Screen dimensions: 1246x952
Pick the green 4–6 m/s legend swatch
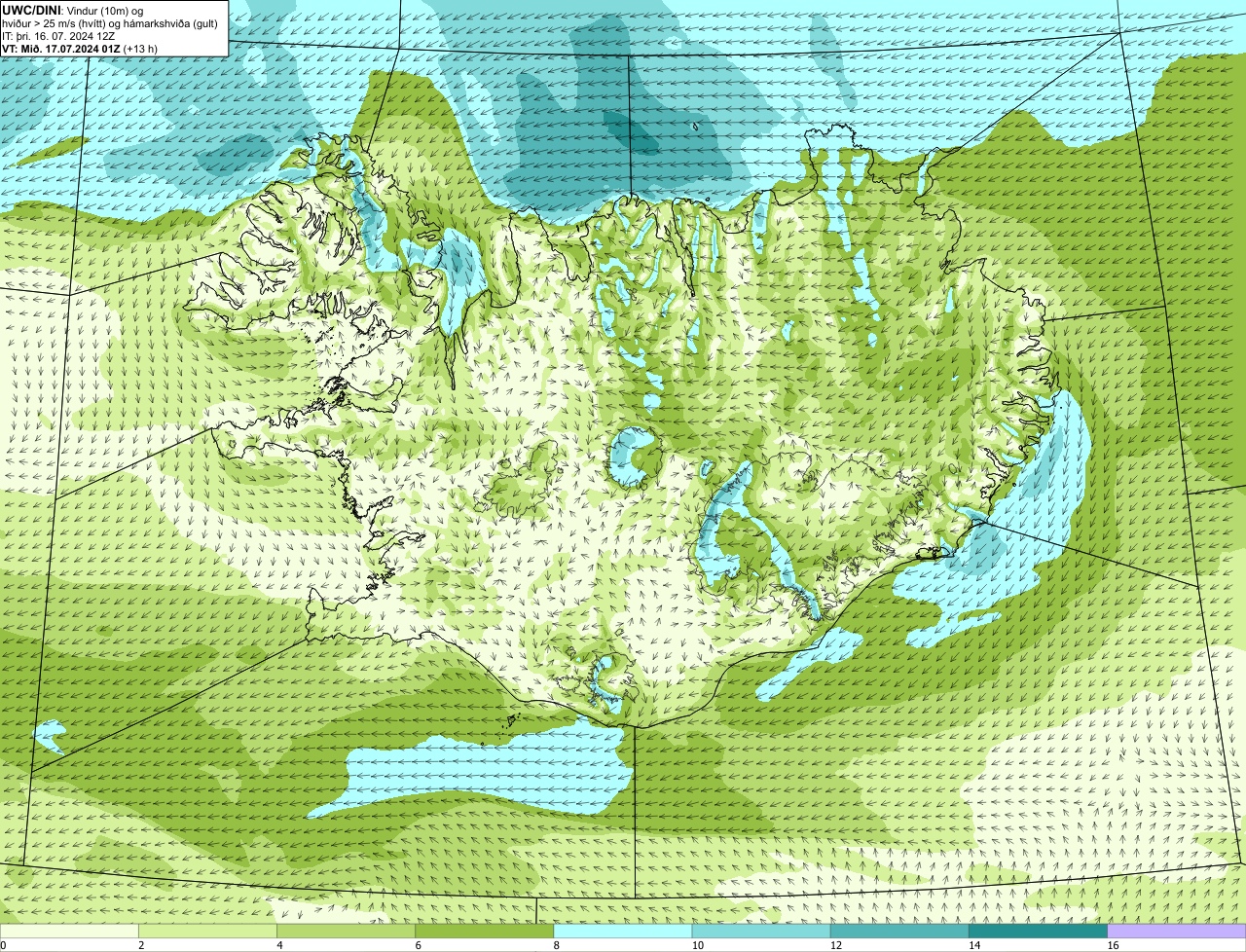[346, 931]
